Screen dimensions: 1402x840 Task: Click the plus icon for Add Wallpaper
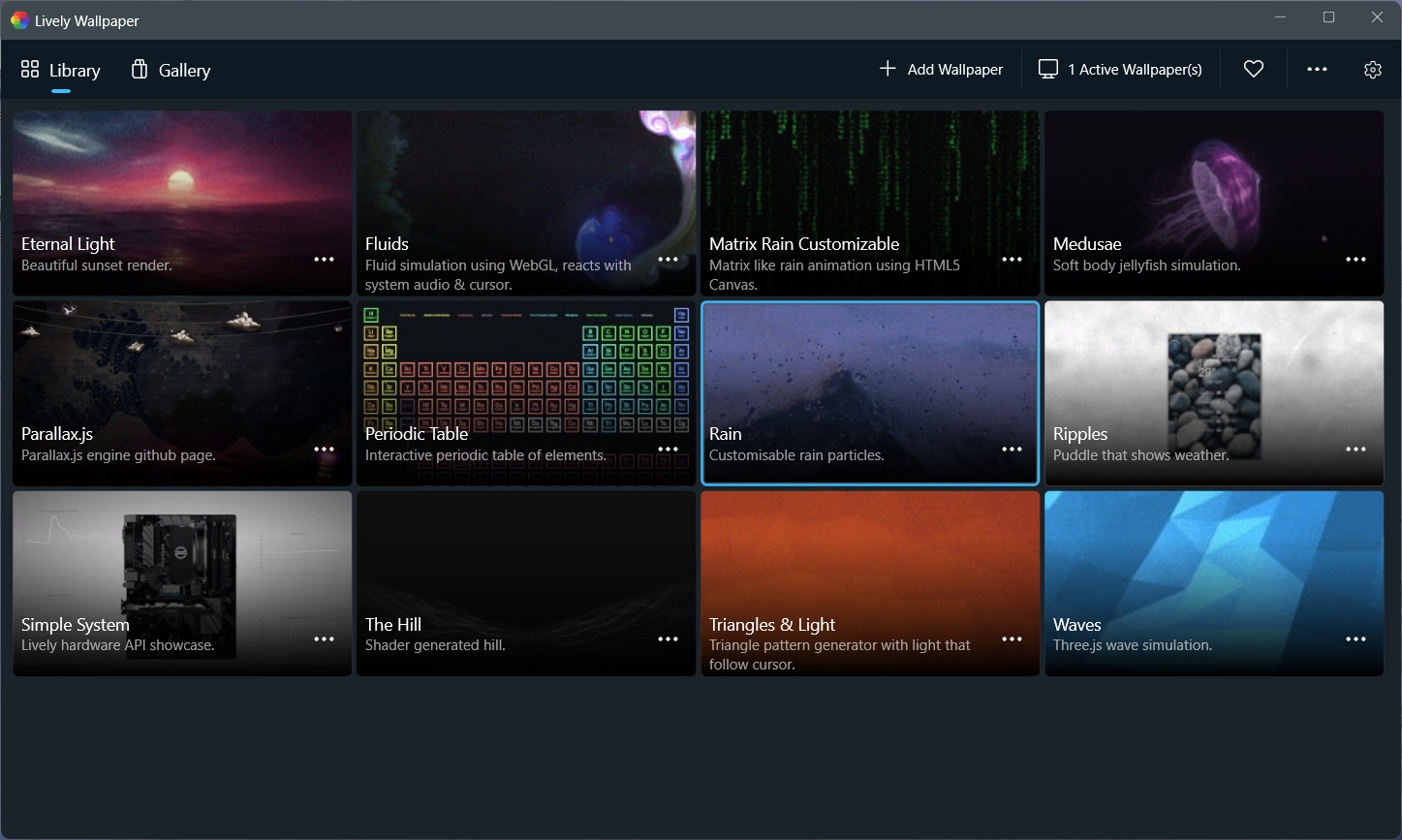(x=887, y=69)
